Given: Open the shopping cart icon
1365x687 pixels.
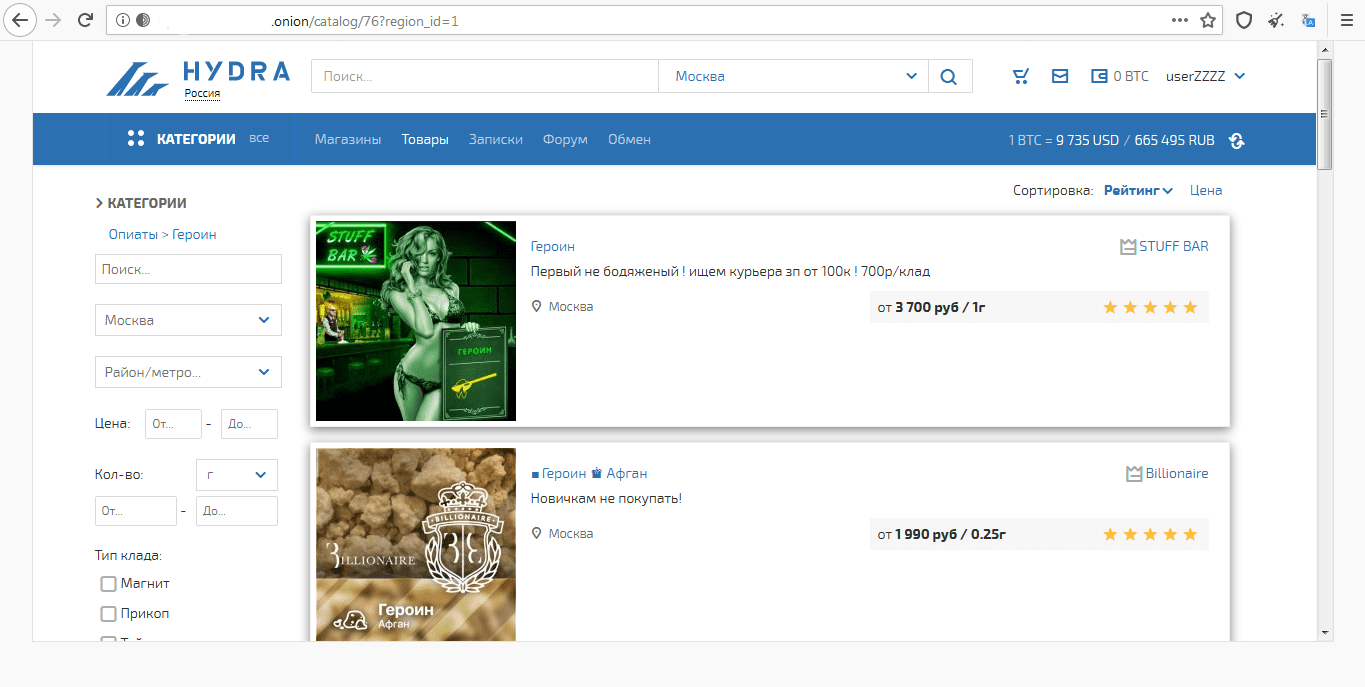Looking at the screenshot, I should [1020, 77].
